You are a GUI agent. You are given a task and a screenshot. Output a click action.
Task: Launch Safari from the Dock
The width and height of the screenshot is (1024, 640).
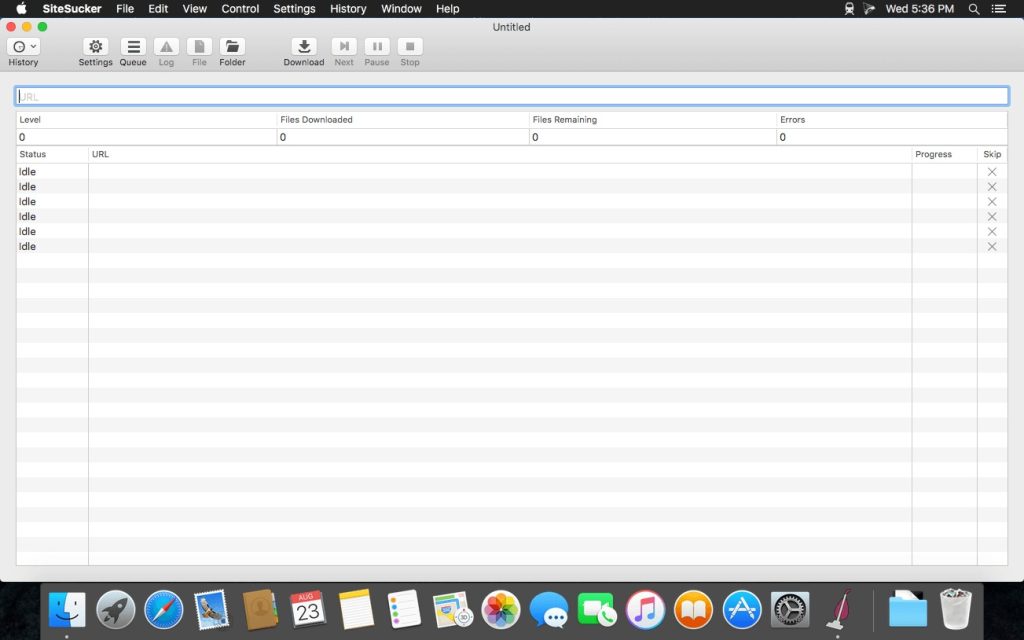[164, 609]
